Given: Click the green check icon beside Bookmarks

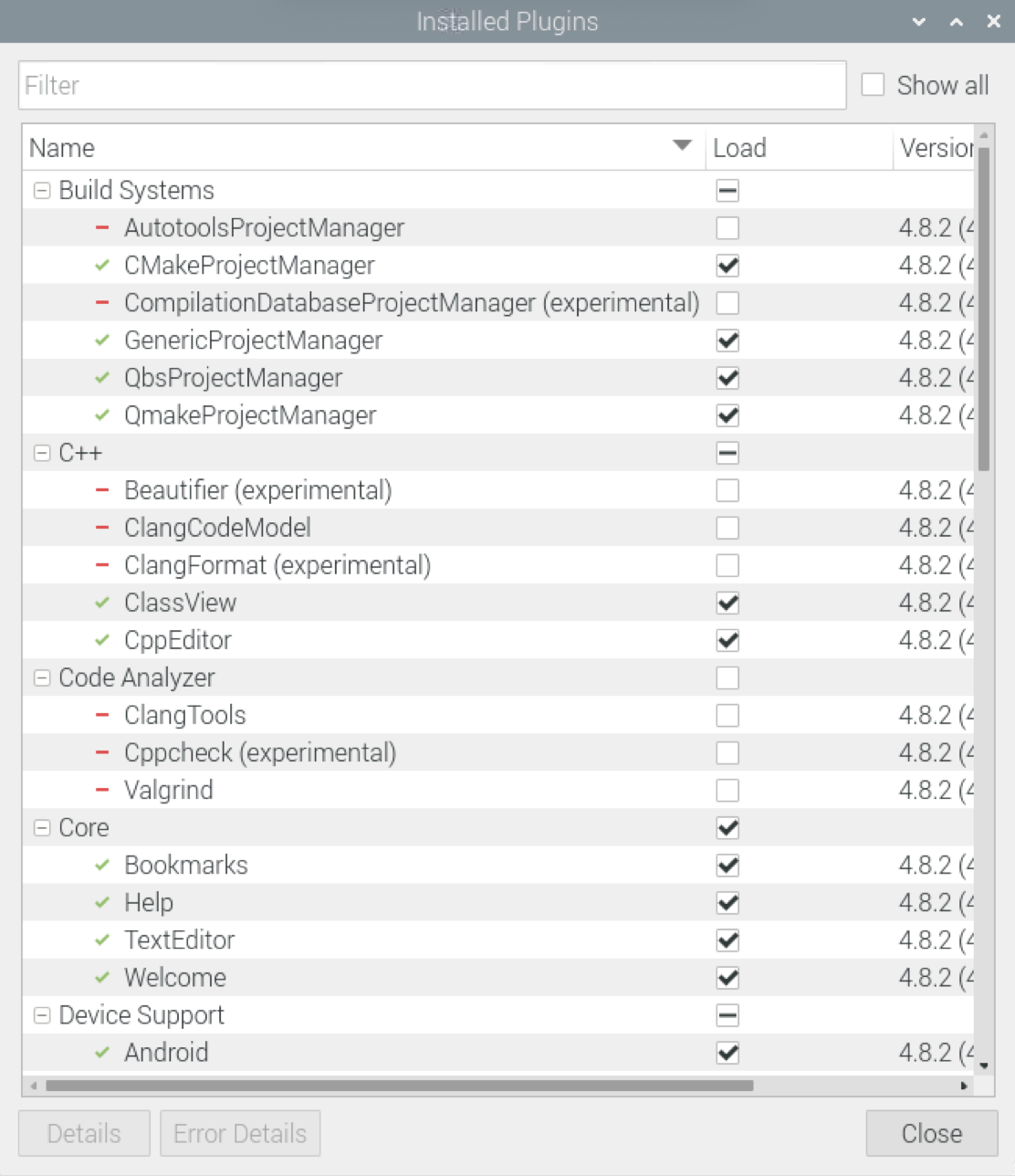Looking at the screenshot, I should click(x=102, y=865).
